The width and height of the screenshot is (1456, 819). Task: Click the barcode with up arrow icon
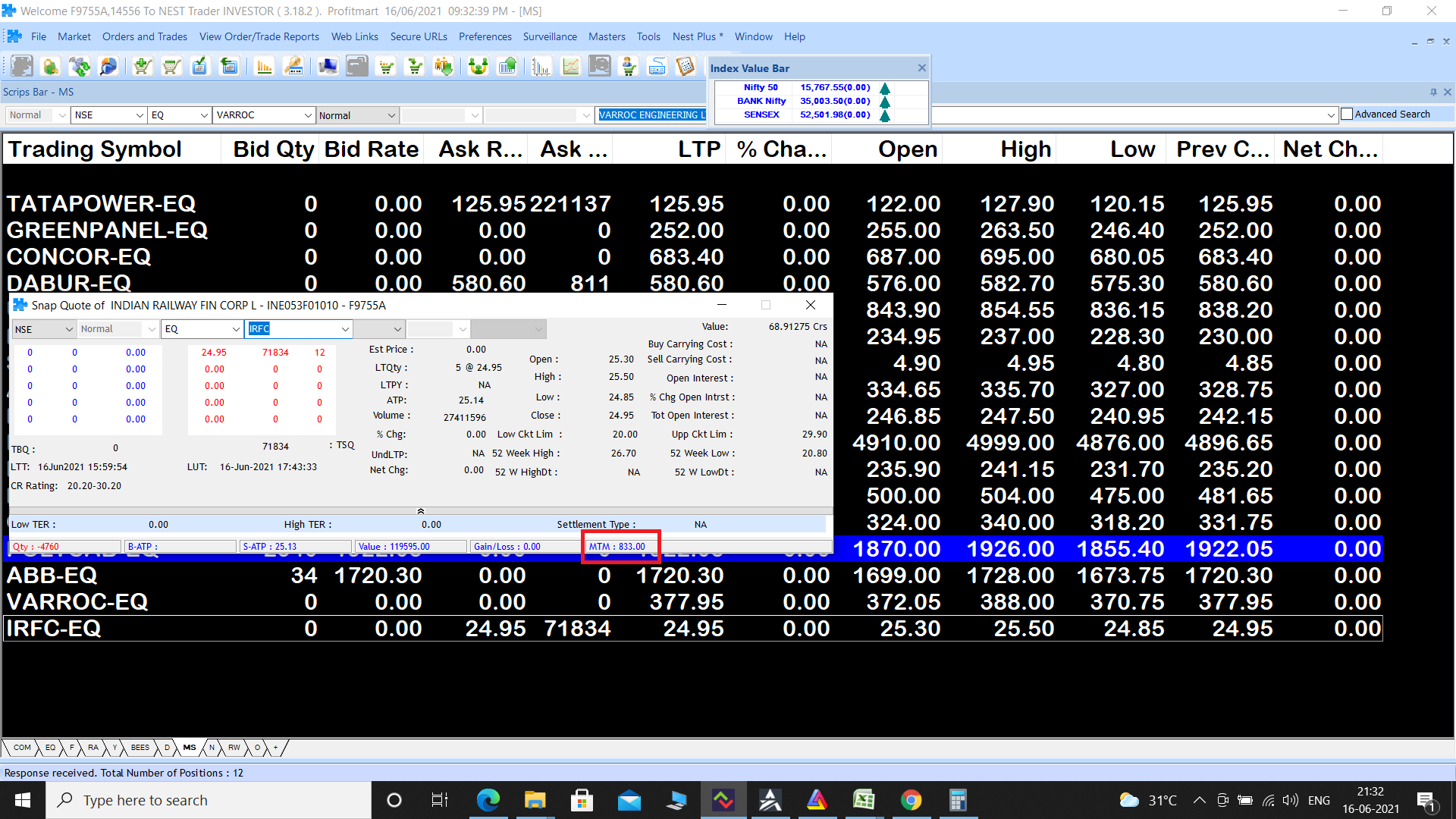click(507, 67)
